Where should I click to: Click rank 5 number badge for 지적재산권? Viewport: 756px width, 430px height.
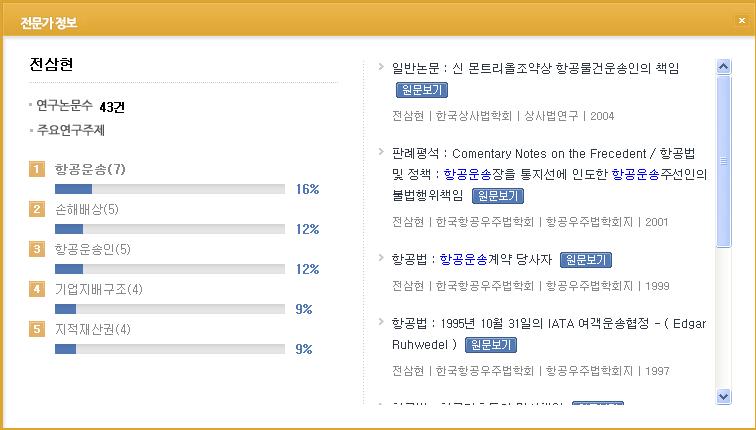[37, 329]
